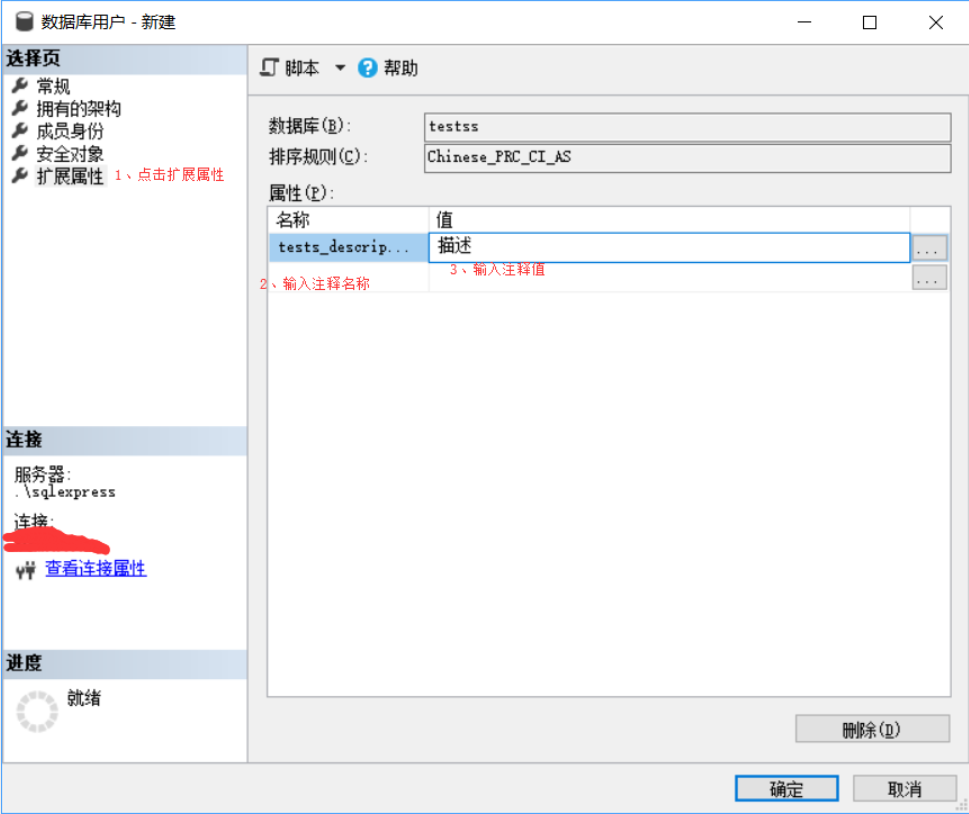Open the ellipsis editor for tests_descrip value
The height and width of the screenshot is (814, 969).
click(929, 246)
